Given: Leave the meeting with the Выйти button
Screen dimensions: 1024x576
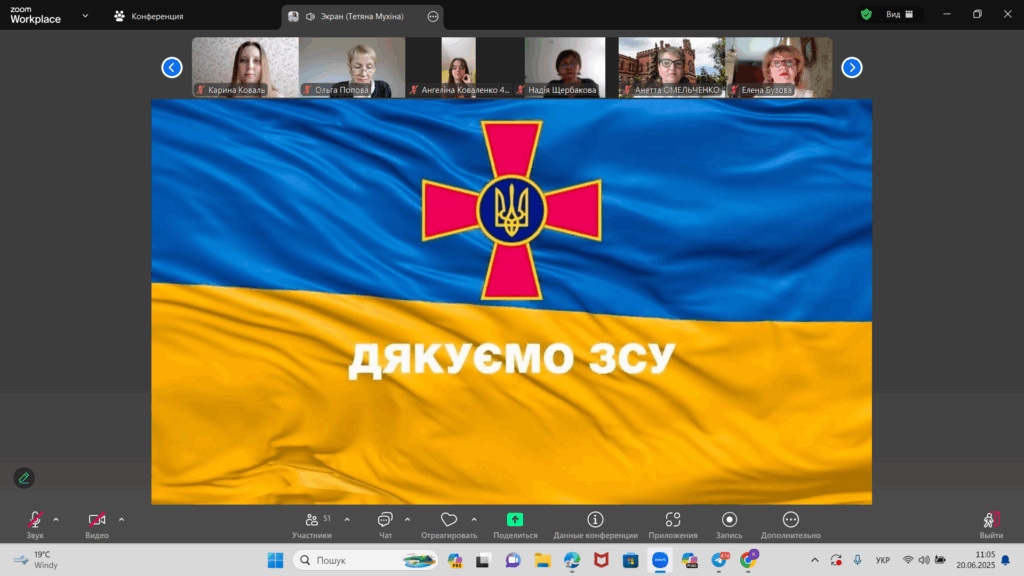Looking at the screenshot, I should coord(991,524).
